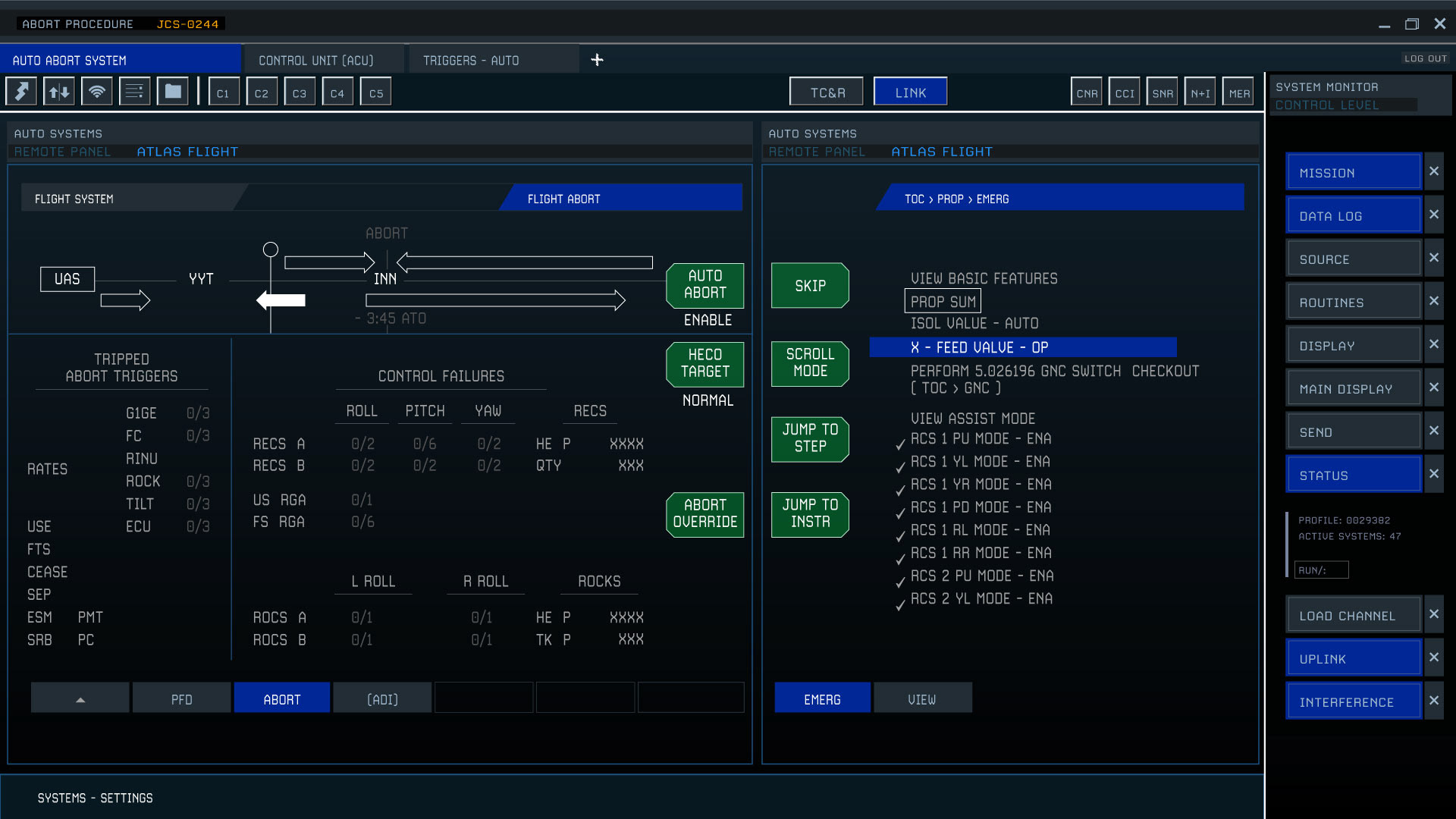Close the MISSION monitor item
Viewport: 1456px width, 819px height.
click(1433, 171)
